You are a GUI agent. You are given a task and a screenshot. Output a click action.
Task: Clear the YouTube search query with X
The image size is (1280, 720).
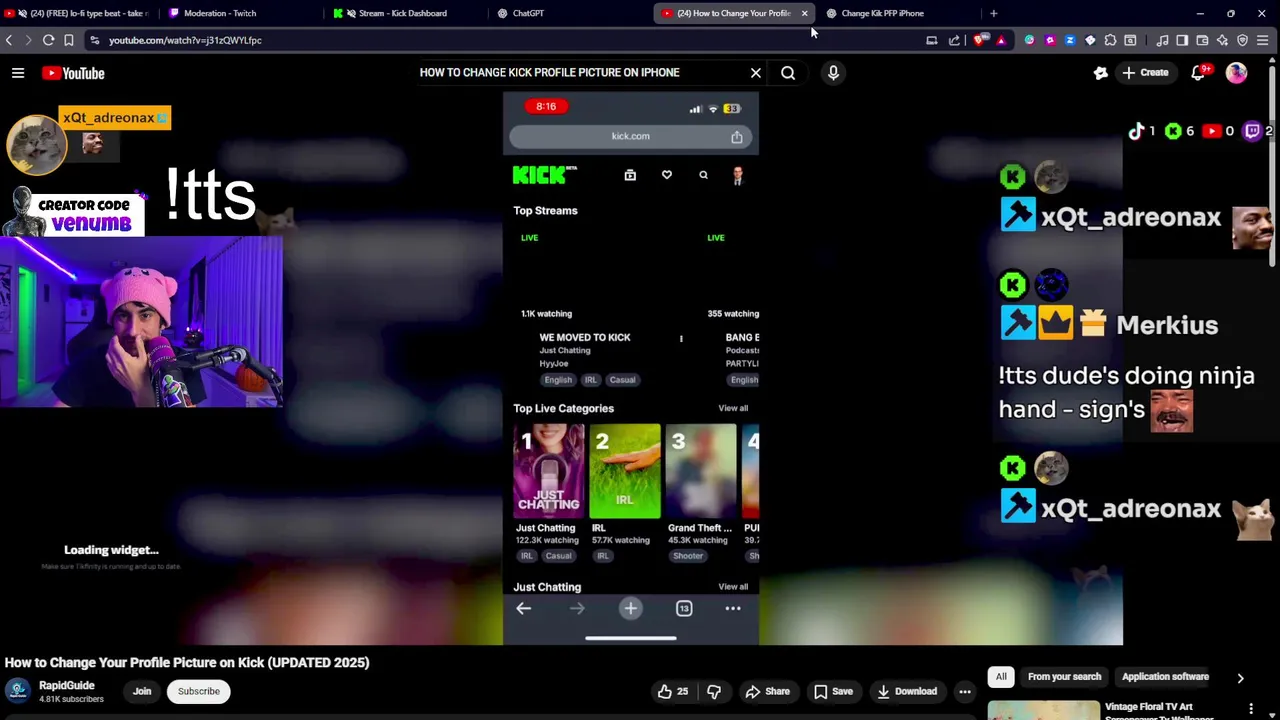click(x=756, y=73)
